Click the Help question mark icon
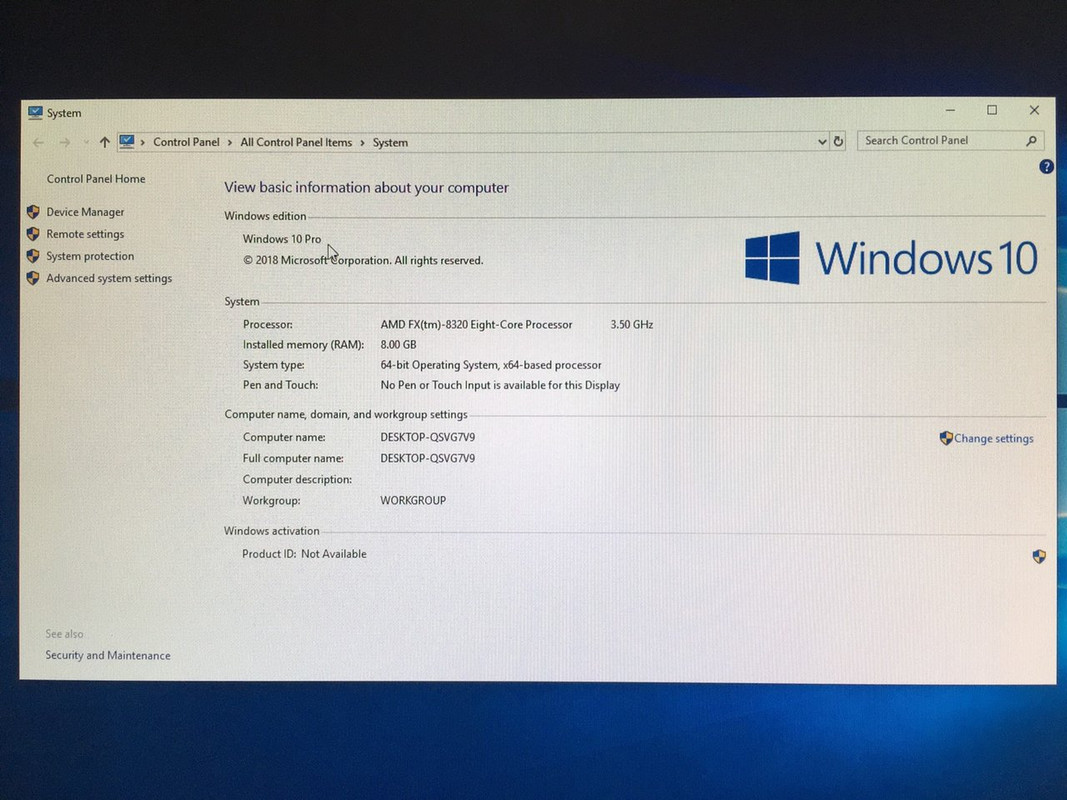 click(1046, 167)
